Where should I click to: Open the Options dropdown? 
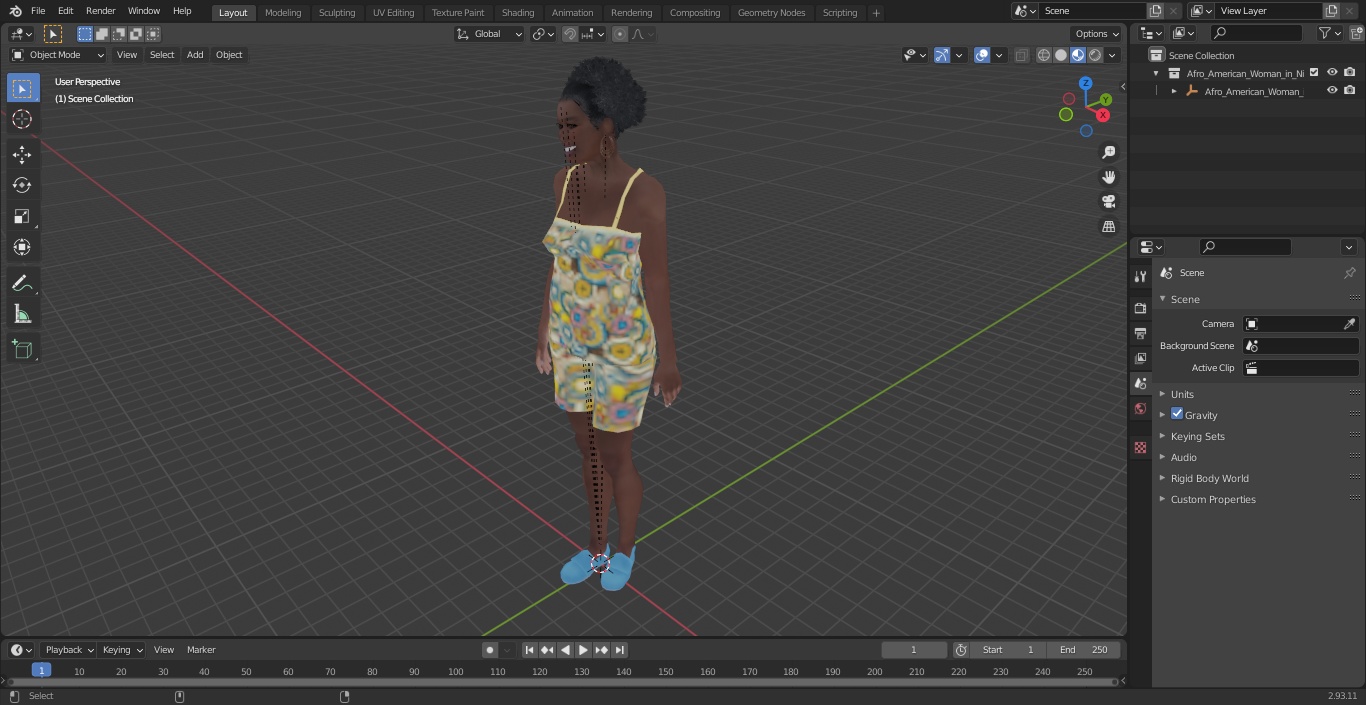click(1097, 34)
